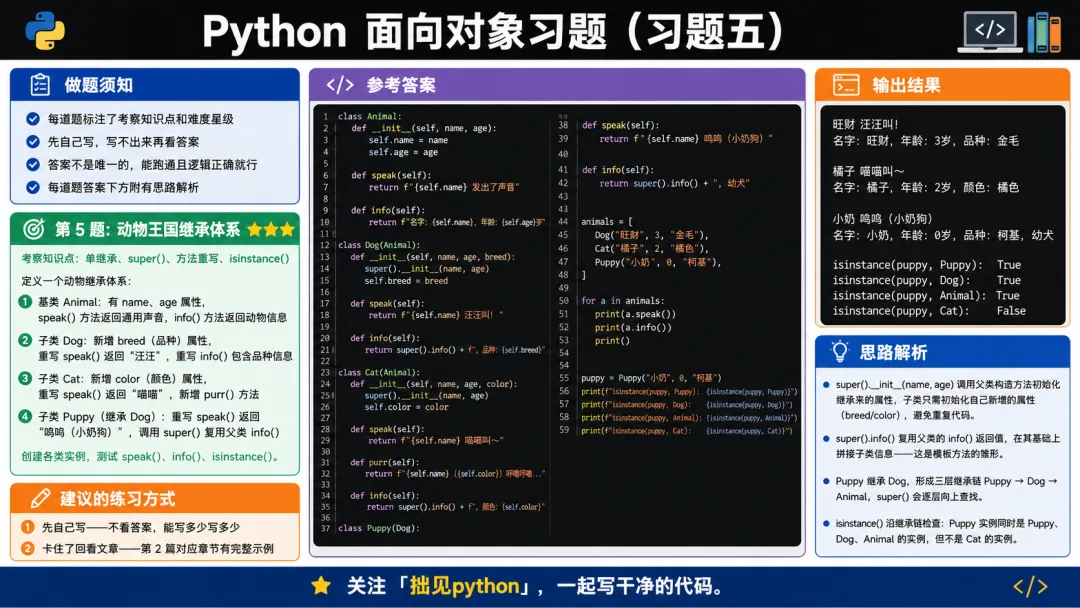Click checkmark beside 每道题答案下方附有思路解析
This screenshot has width=1080, height=608.
(32, 187)
